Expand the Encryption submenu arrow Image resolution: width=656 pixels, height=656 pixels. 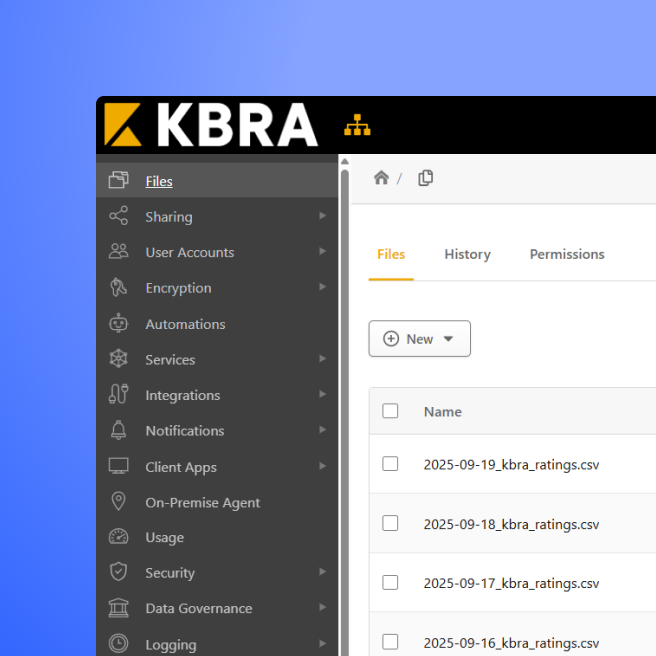[322, 287]
